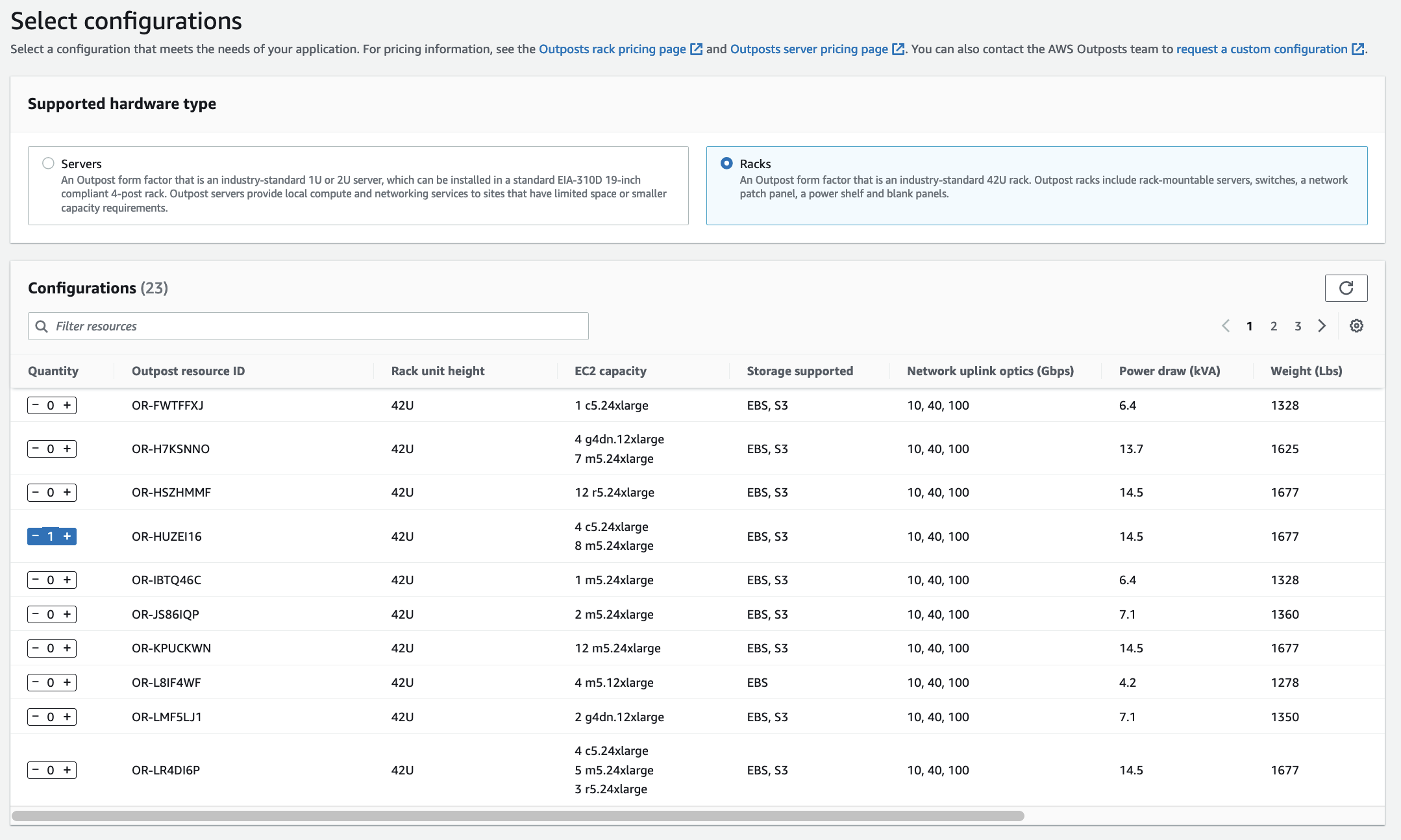
Task: Increase quantity for OR-KPUCKWN with plus
Action: click(67, 648)
